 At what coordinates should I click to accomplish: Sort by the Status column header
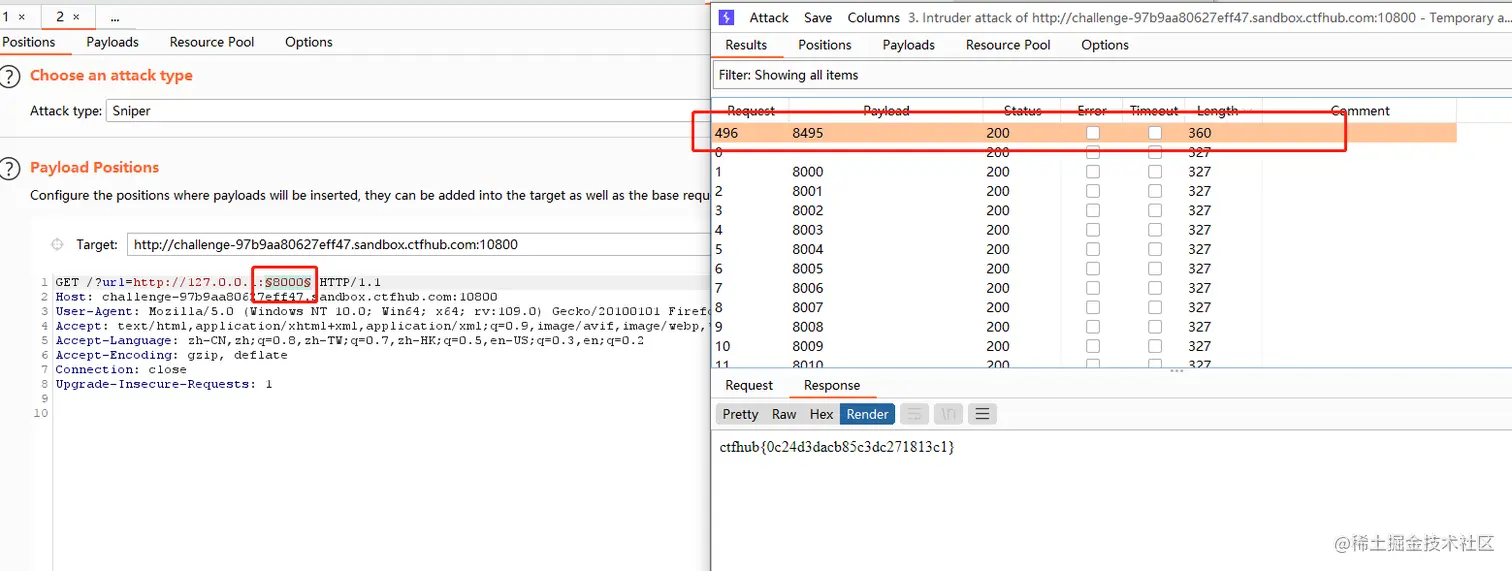pyautogui.click(x=1023, y=111)
